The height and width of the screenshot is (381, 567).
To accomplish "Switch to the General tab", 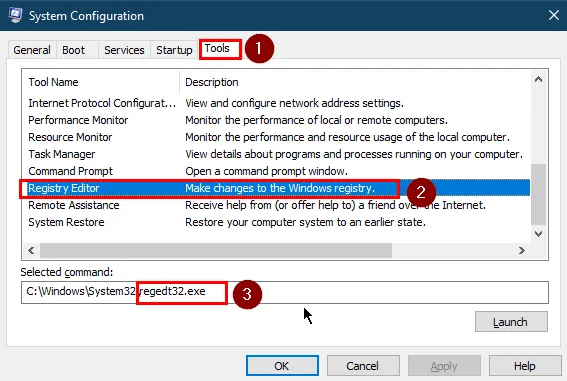I will pos(32,50).
